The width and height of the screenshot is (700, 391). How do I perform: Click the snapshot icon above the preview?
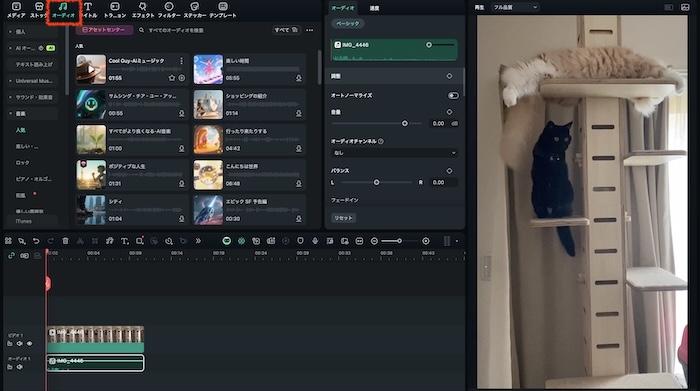685,7
